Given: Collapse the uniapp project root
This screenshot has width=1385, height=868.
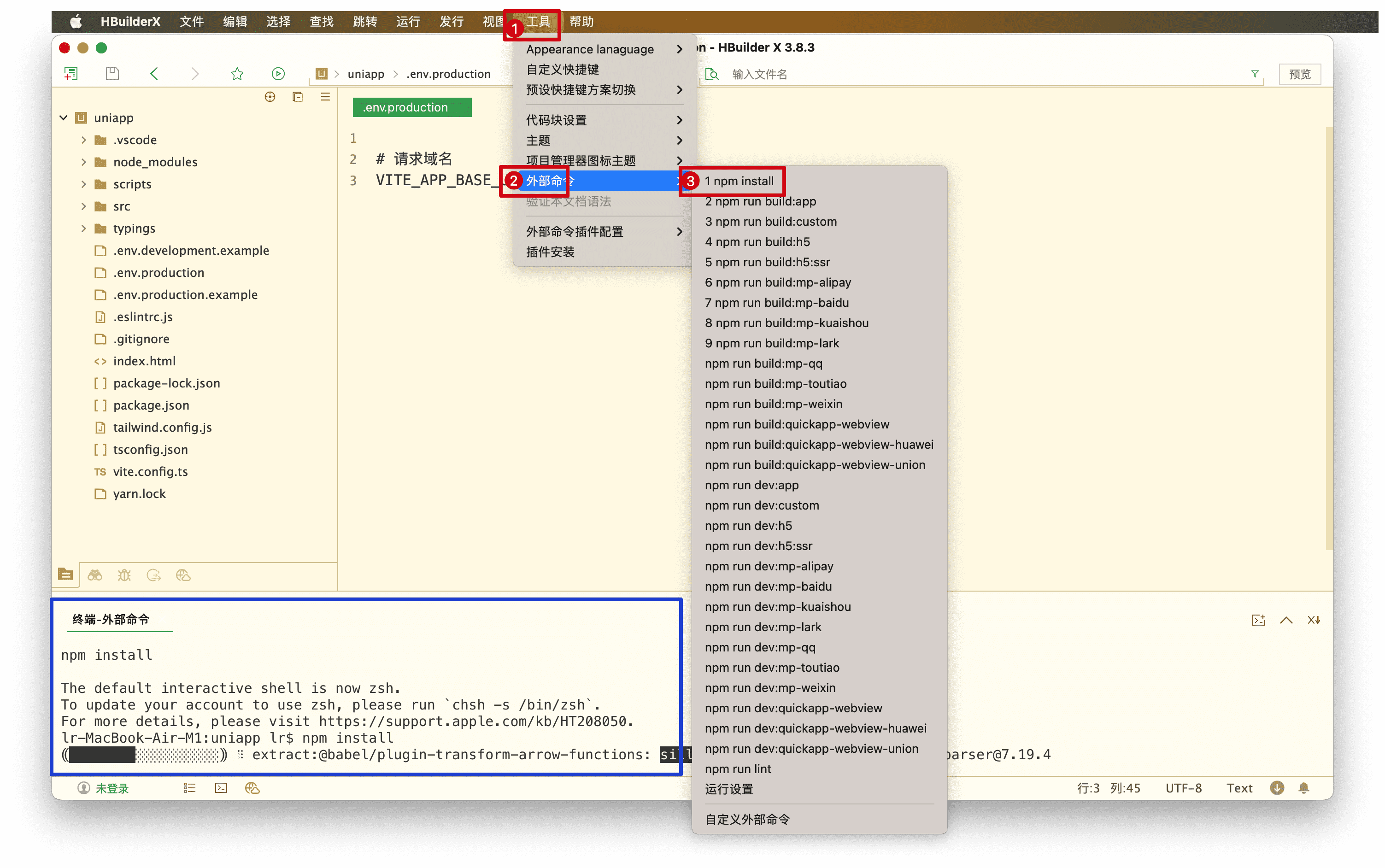Looking at the screenshot, I should click(x=64, y=117).
